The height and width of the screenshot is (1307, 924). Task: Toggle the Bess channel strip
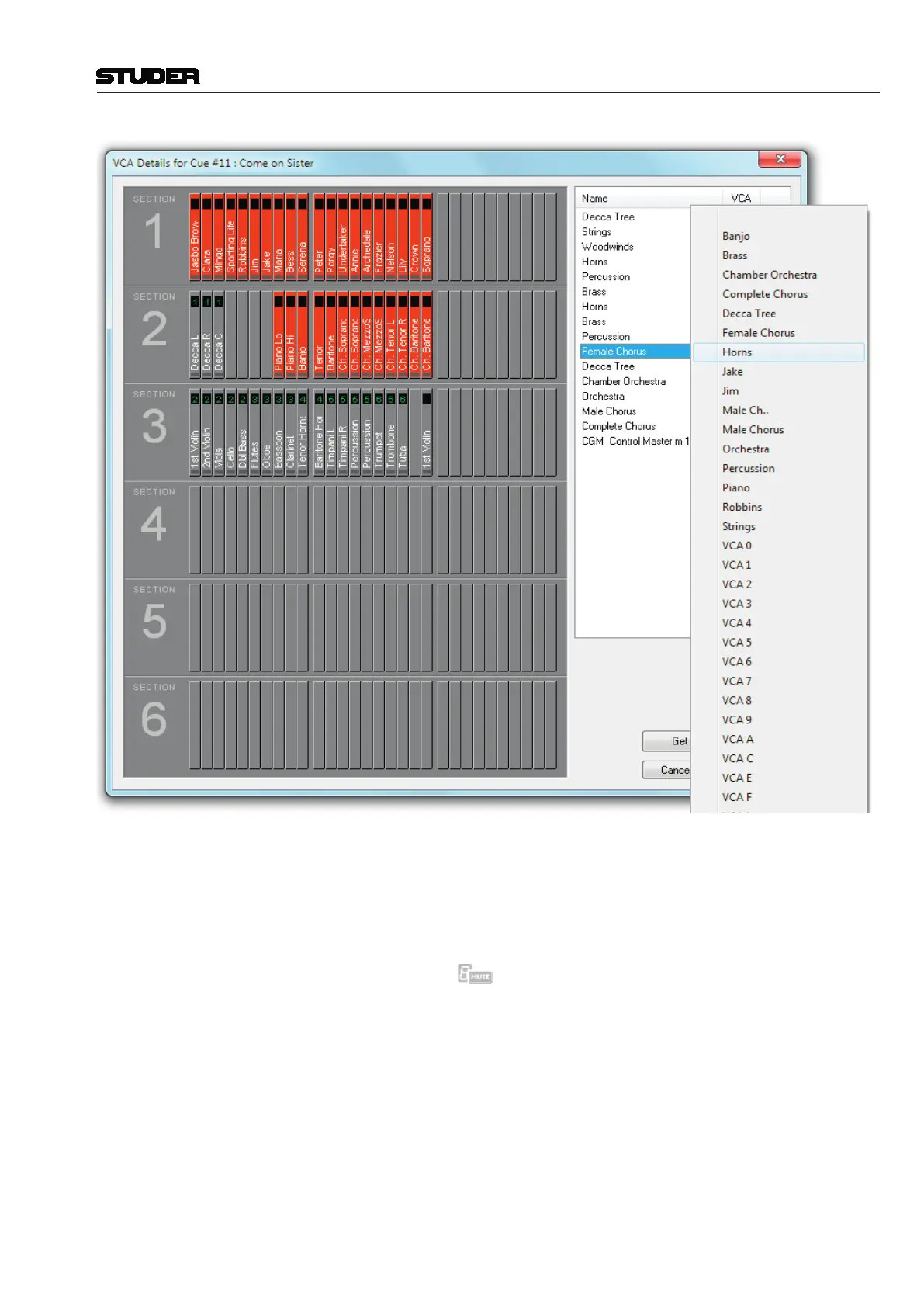[x=290, y=237]
